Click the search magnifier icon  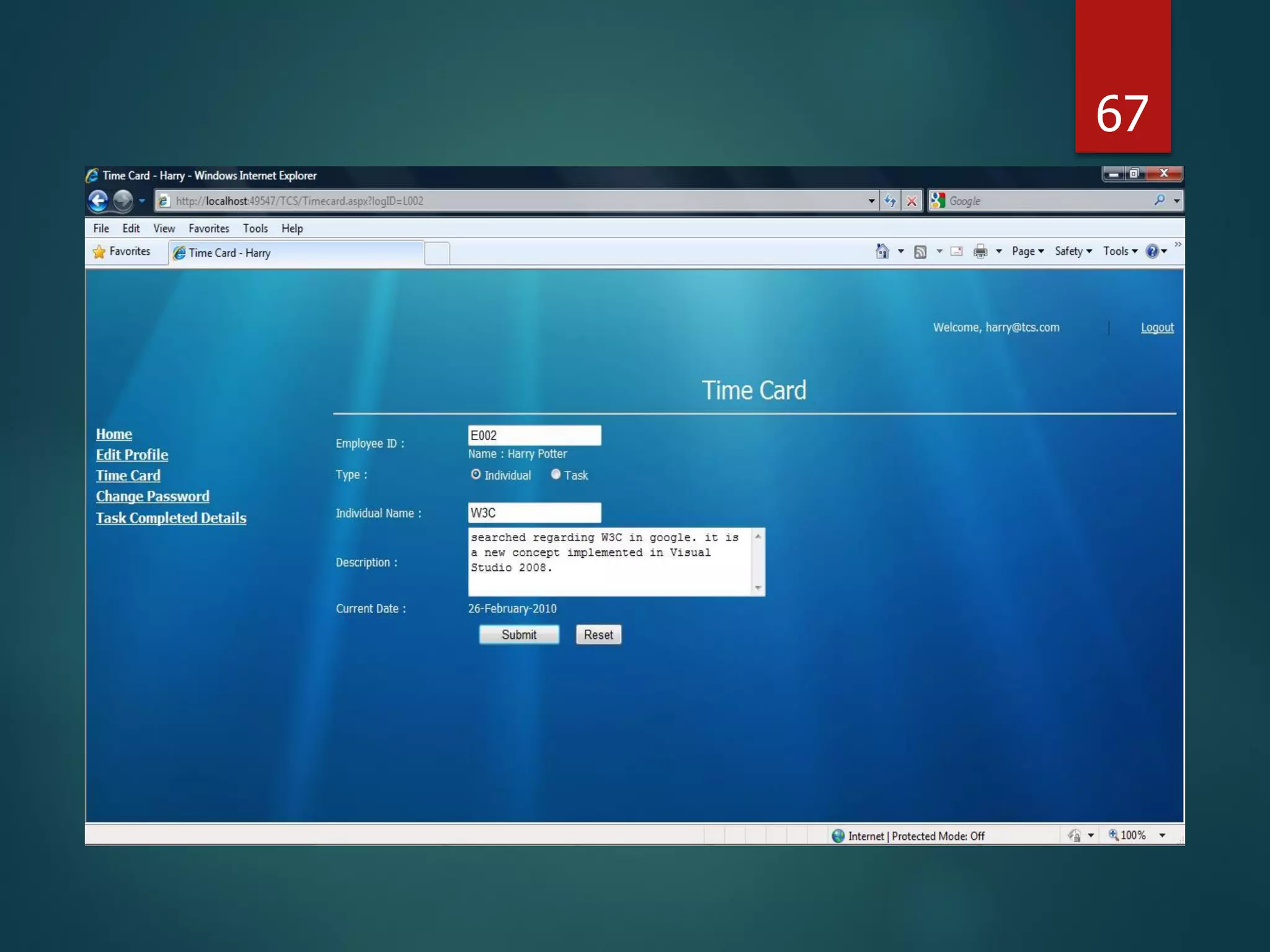click(x=1159, y=200)
